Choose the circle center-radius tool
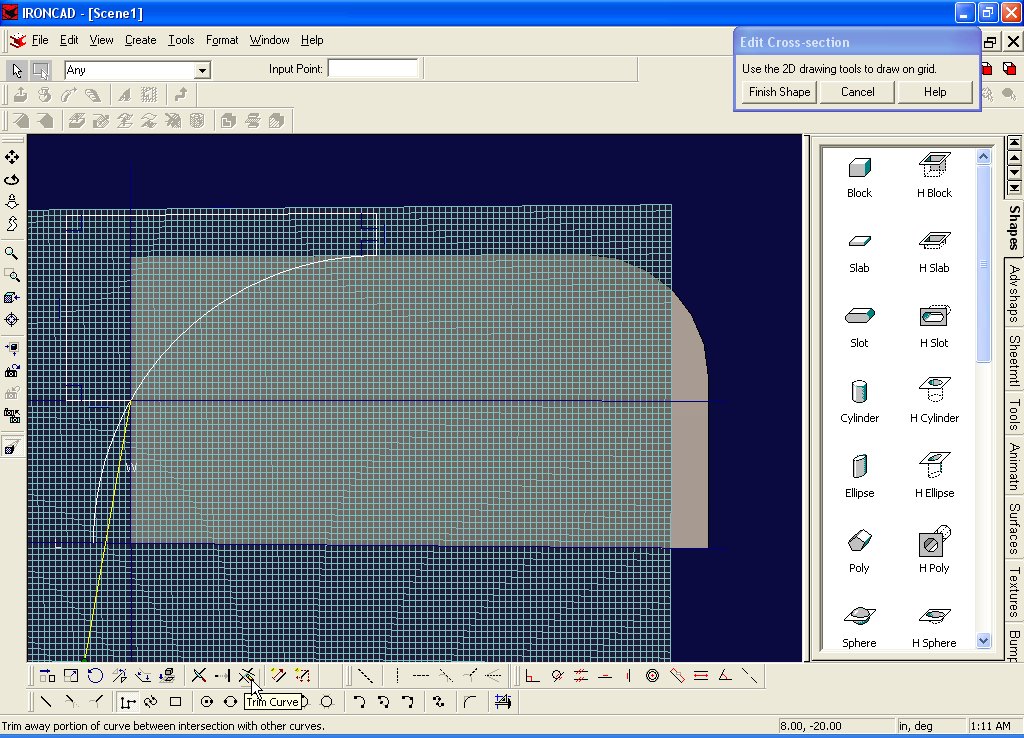Image resolution: width=1024 pixels, height=738 pixels. point(206,702)
